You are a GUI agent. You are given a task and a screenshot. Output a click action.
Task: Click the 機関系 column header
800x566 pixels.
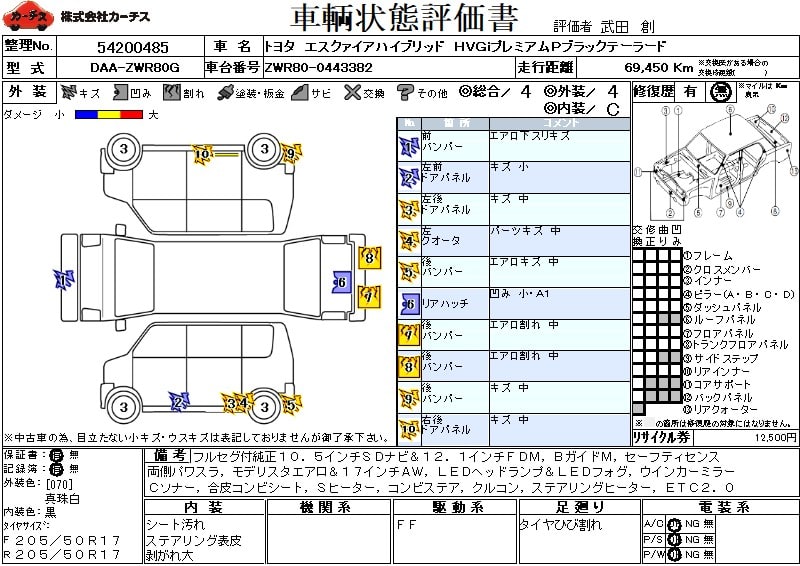328,507
